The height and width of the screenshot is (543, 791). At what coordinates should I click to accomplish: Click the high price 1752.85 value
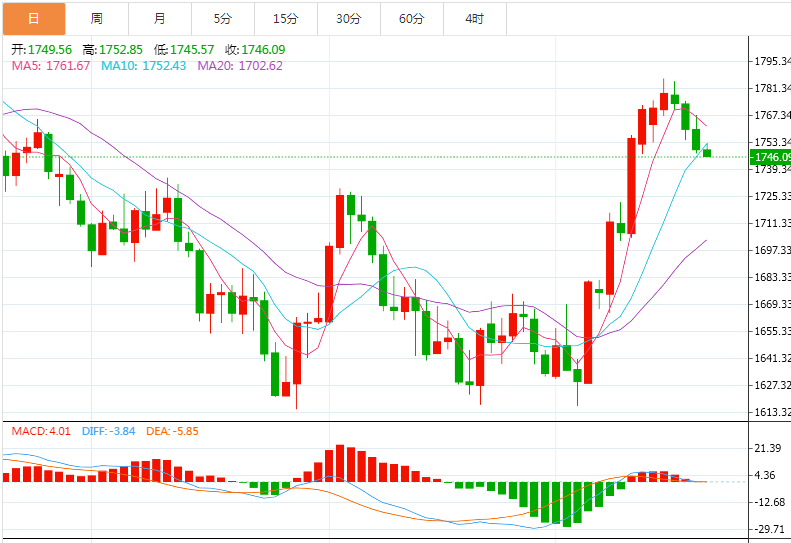pos(121,49)
